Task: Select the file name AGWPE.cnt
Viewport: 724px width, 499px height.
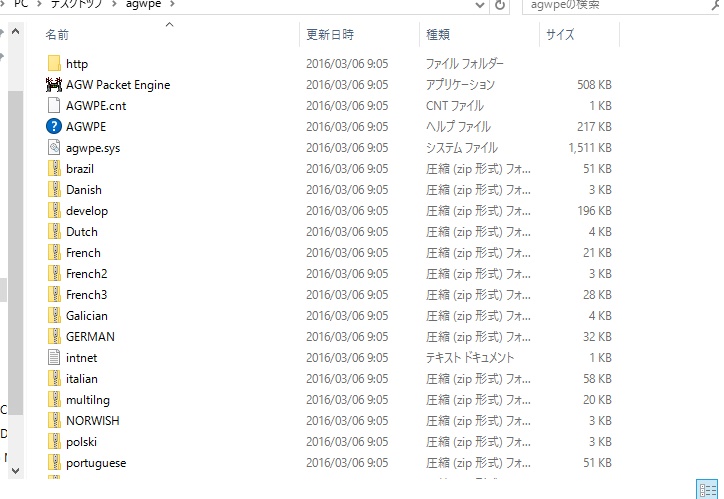Action: [96, 106]
